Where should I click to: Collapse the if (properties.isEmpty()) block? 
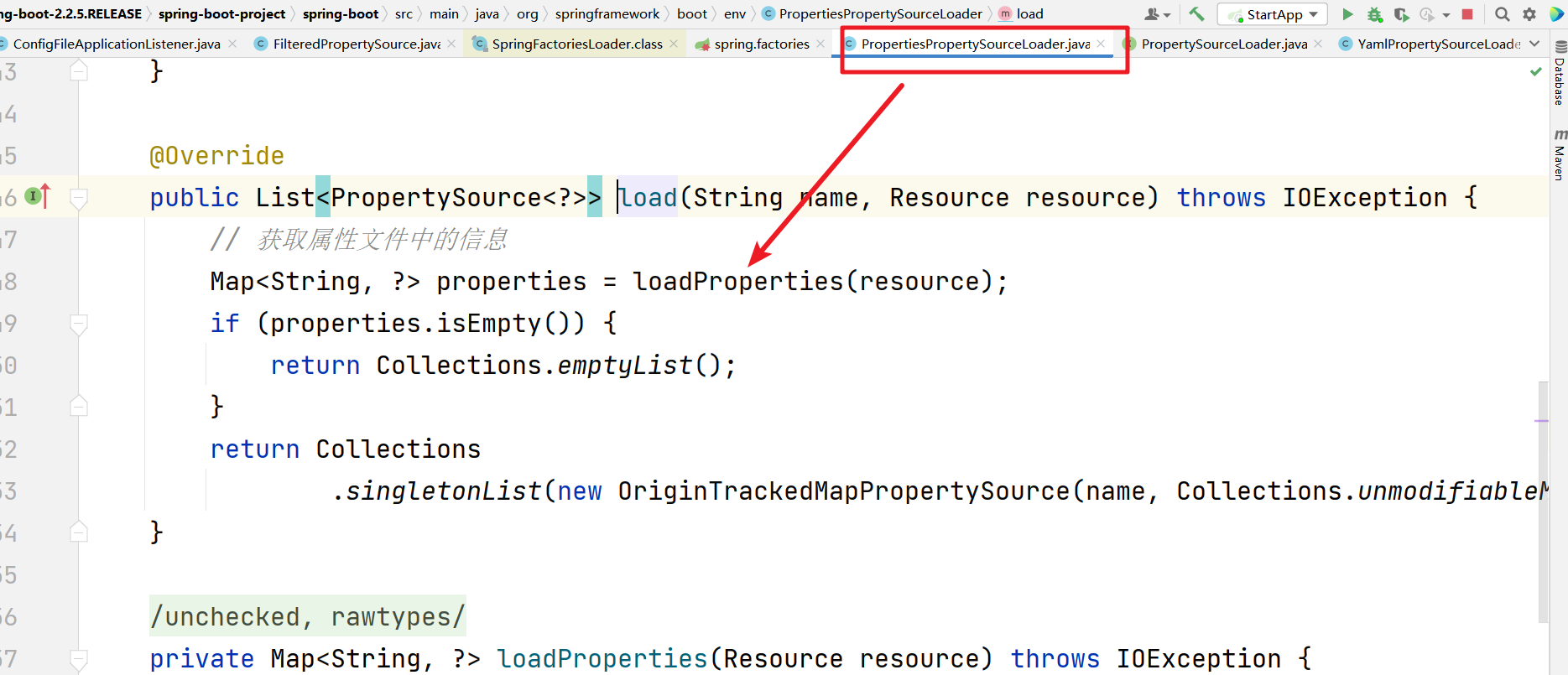coord(79,324)
